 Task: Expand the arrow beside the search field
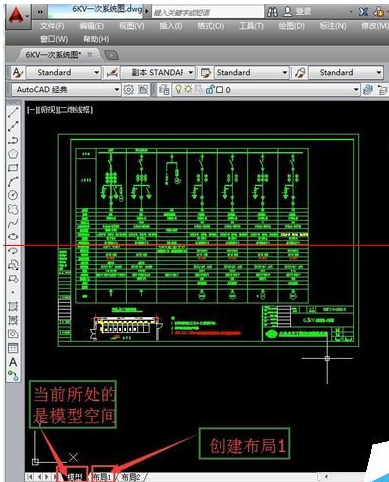tap(147, 11)
